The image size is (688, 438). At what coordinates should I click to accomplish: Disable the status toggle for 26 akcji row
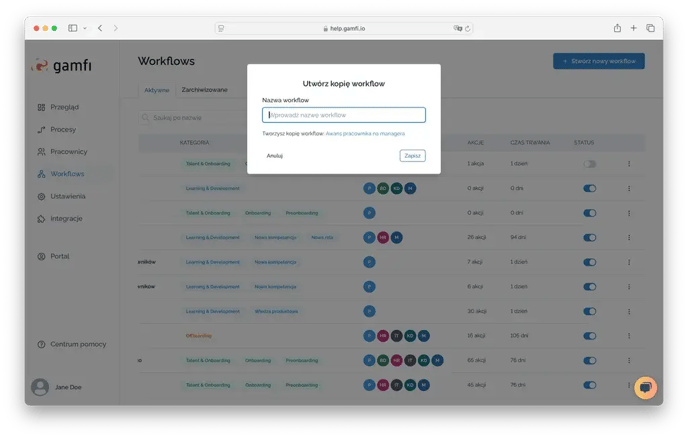point(590,237)
